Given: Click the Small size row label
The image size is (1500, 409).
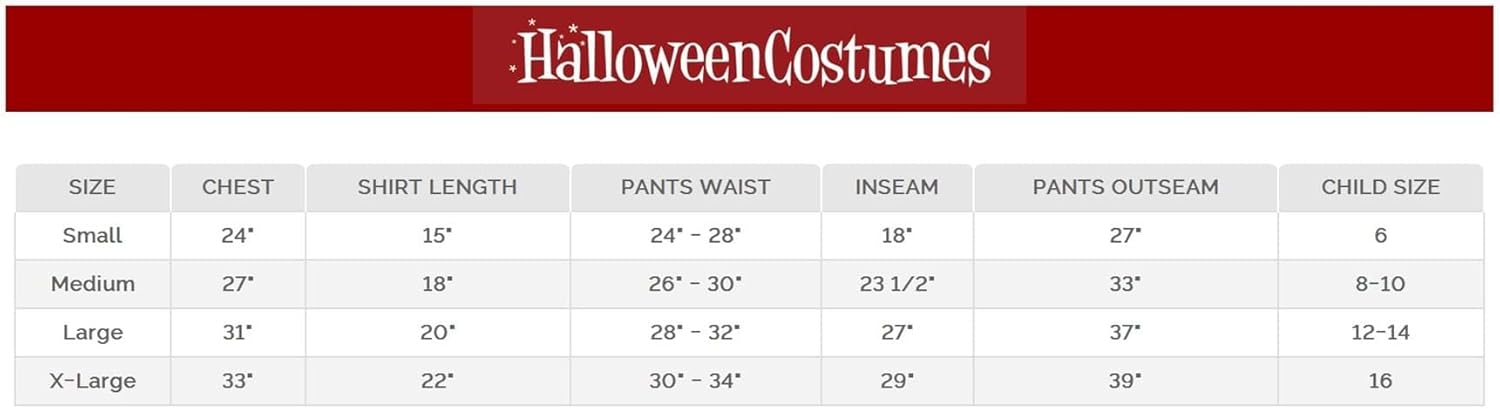Looking at the screenshot, I should [x=92, y=236].
